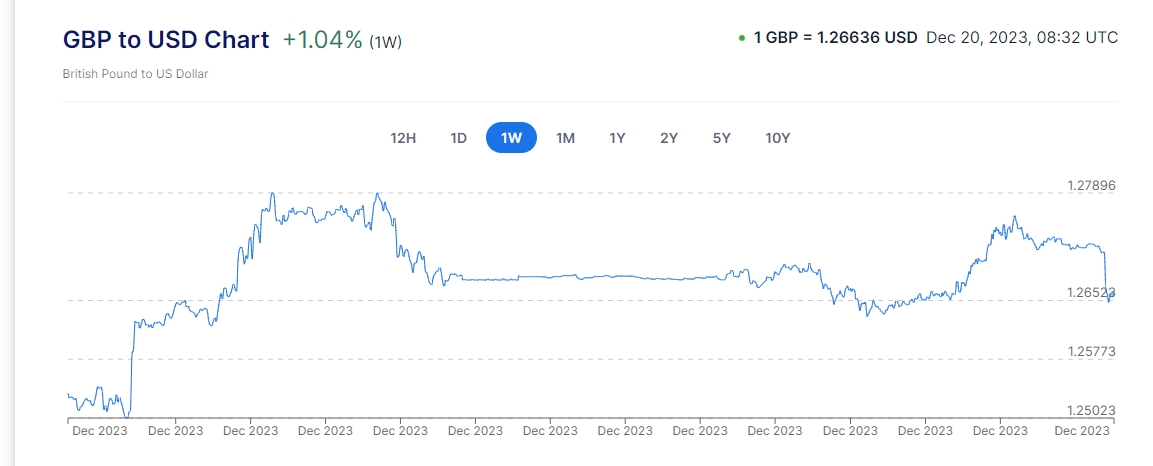
Task: Click the 1.26523 y-axis label
Action: (1086, 293)
